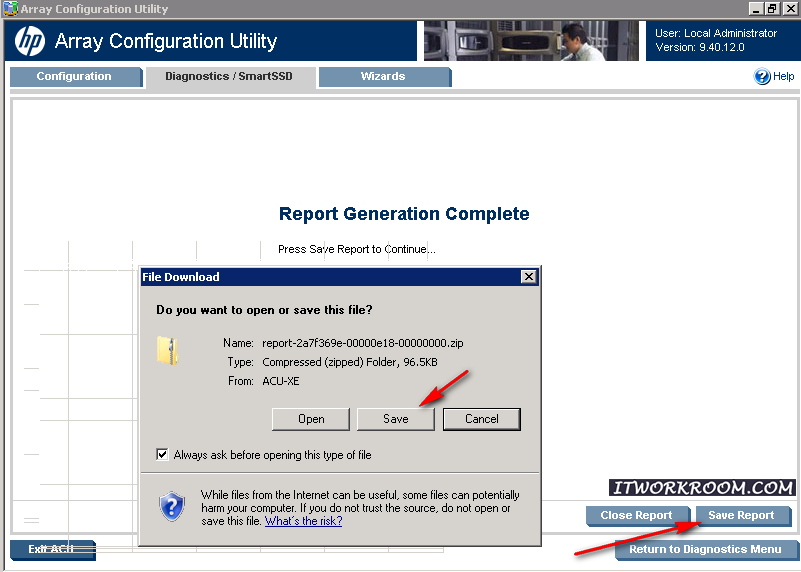Viewport: 801px width, 572px height.
Task: Minimize the Array Configuration Utility window
Action: [x=756, y=9]
